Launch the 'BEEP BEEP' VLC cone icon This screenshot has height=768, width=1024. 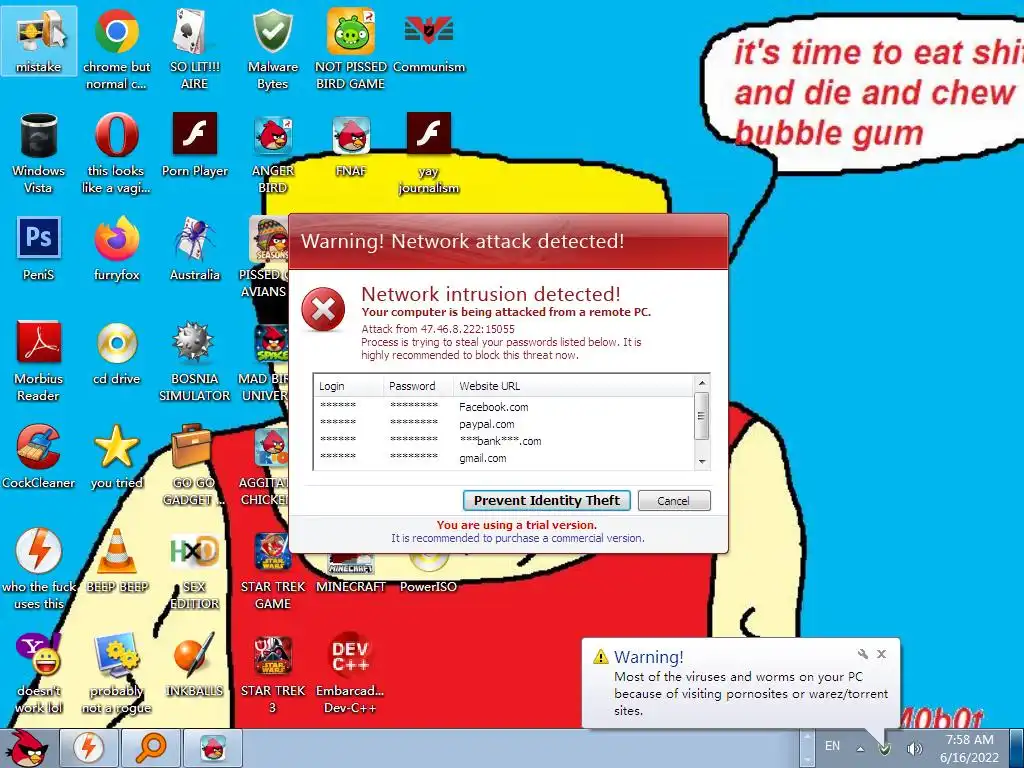click(117, 560)
